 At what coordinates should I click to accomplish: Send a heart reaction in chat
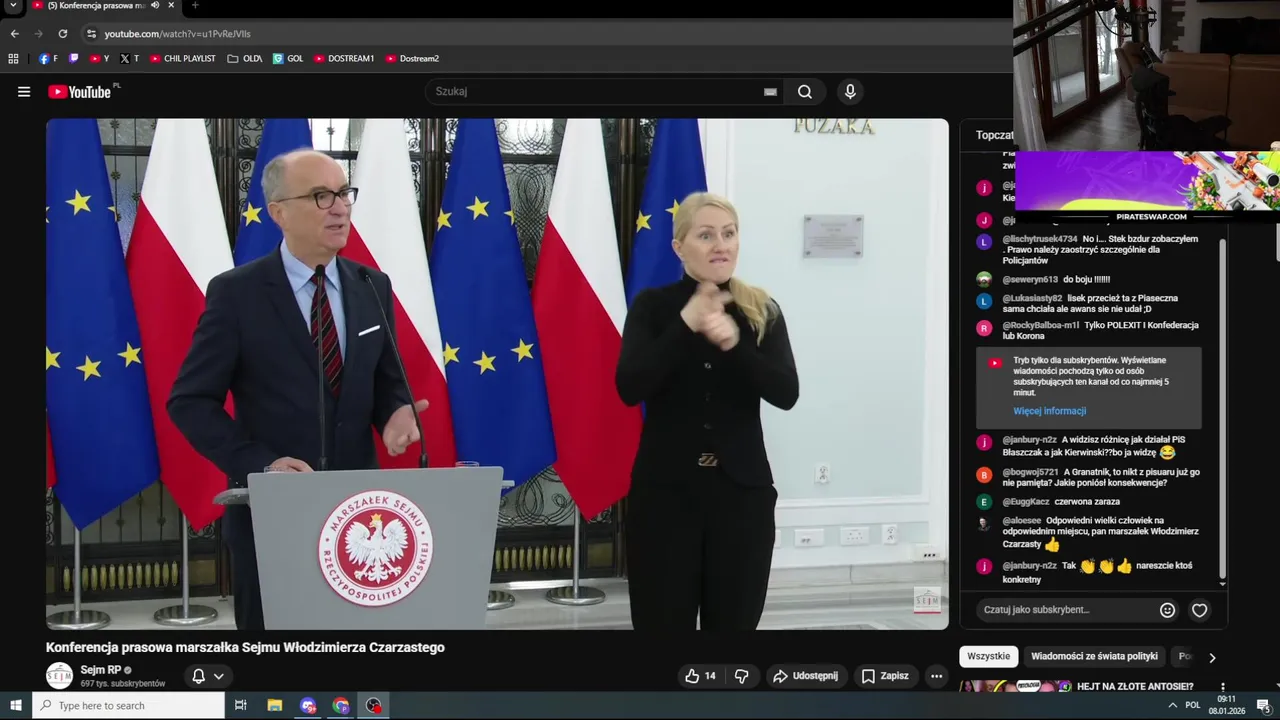pos(1200,610)
